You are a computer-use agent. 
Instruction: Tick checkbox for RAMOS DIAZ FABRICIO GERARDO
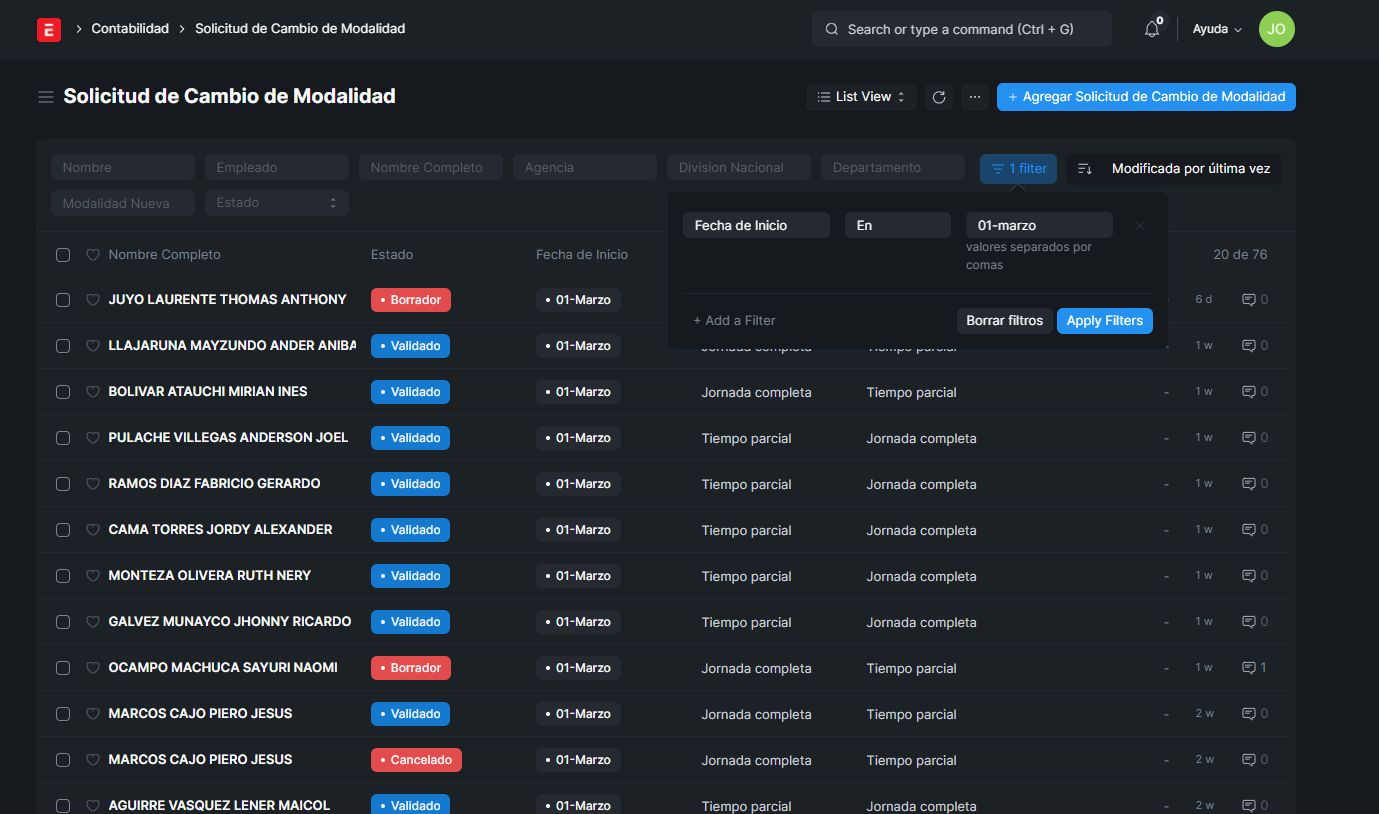coord(63,484)
